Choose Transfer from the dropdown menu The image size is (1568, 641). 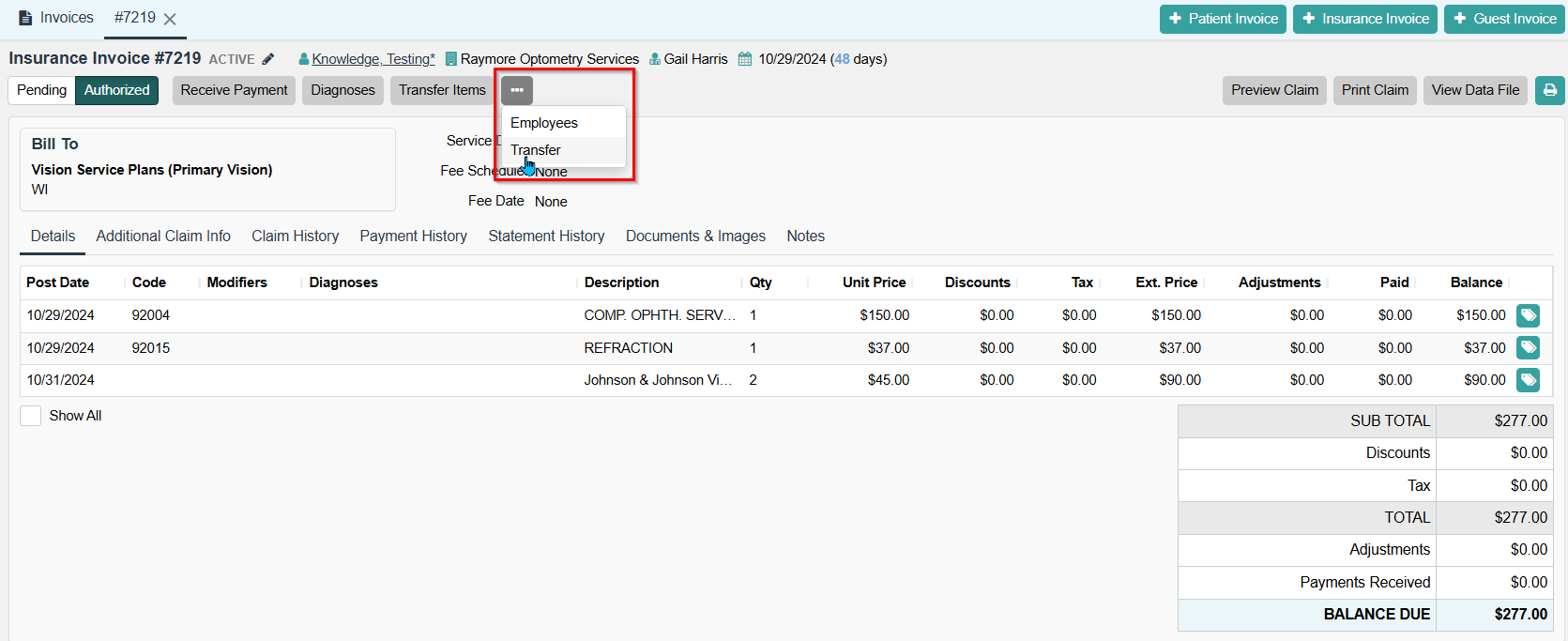[536, 150]
